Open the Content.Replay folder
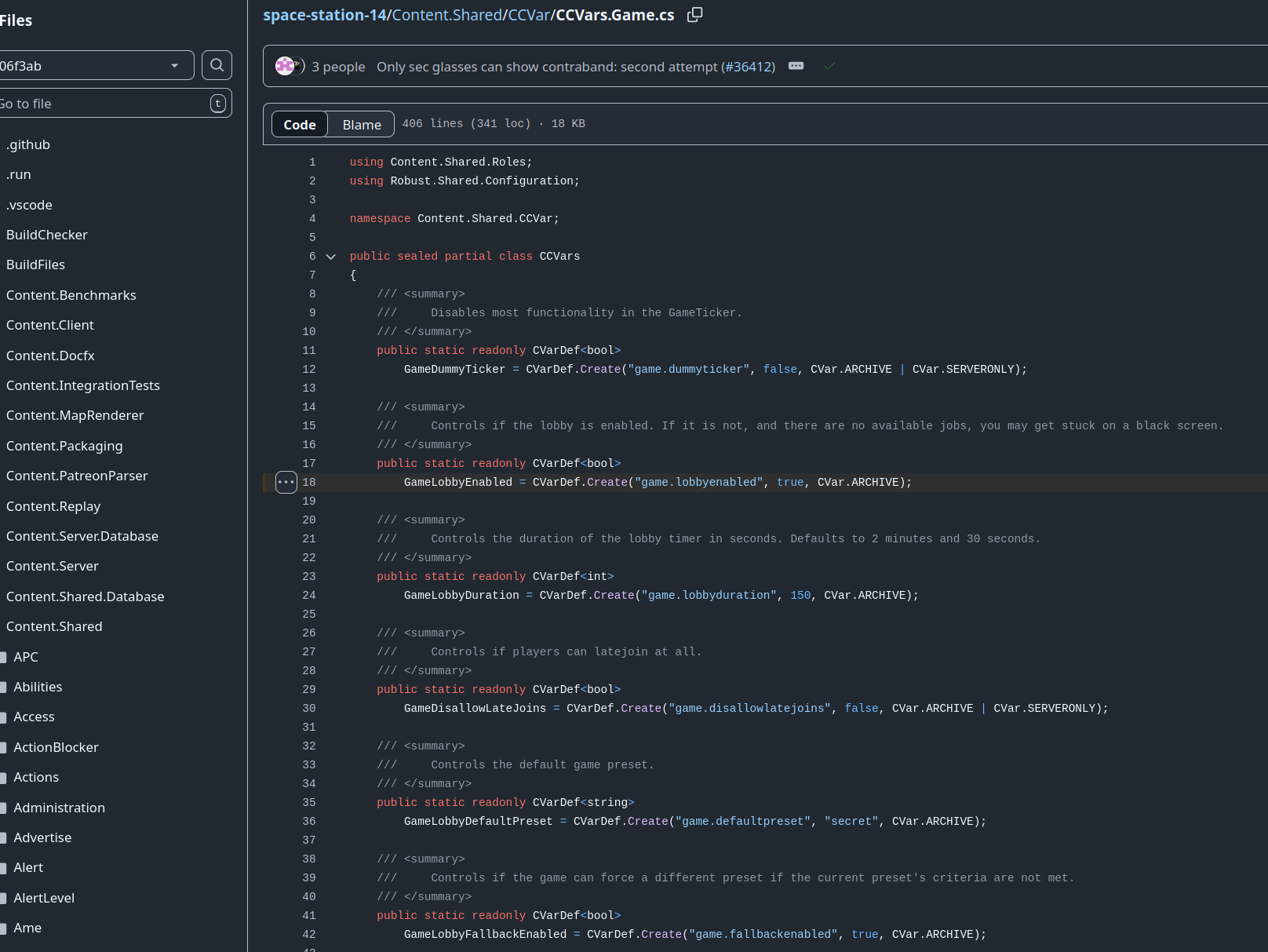Viewport: 1268px width, 952px height. pos(53,506)
